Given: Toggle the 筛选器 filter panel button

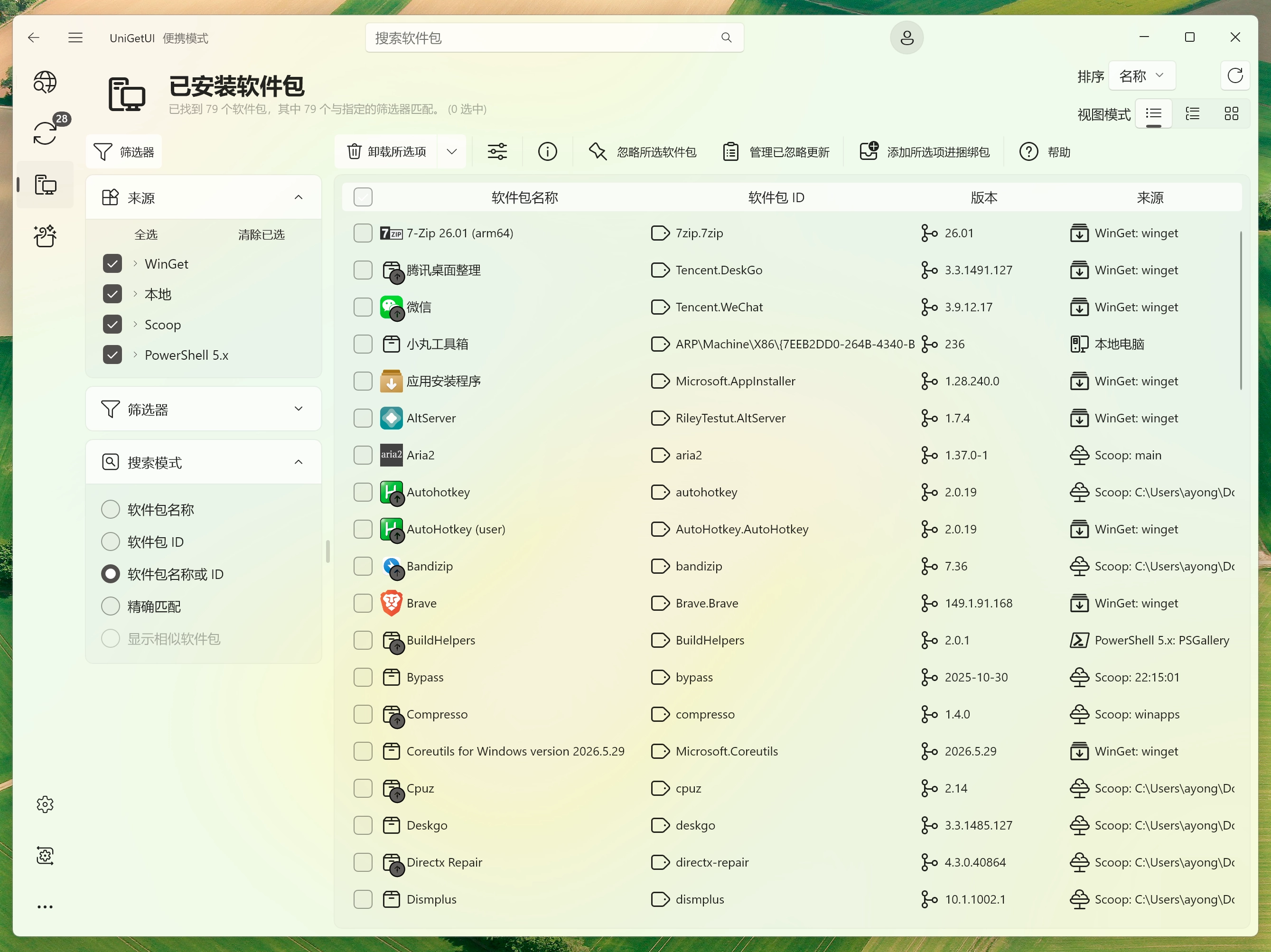Looking at the screenshot, I should tap(124, 152).
